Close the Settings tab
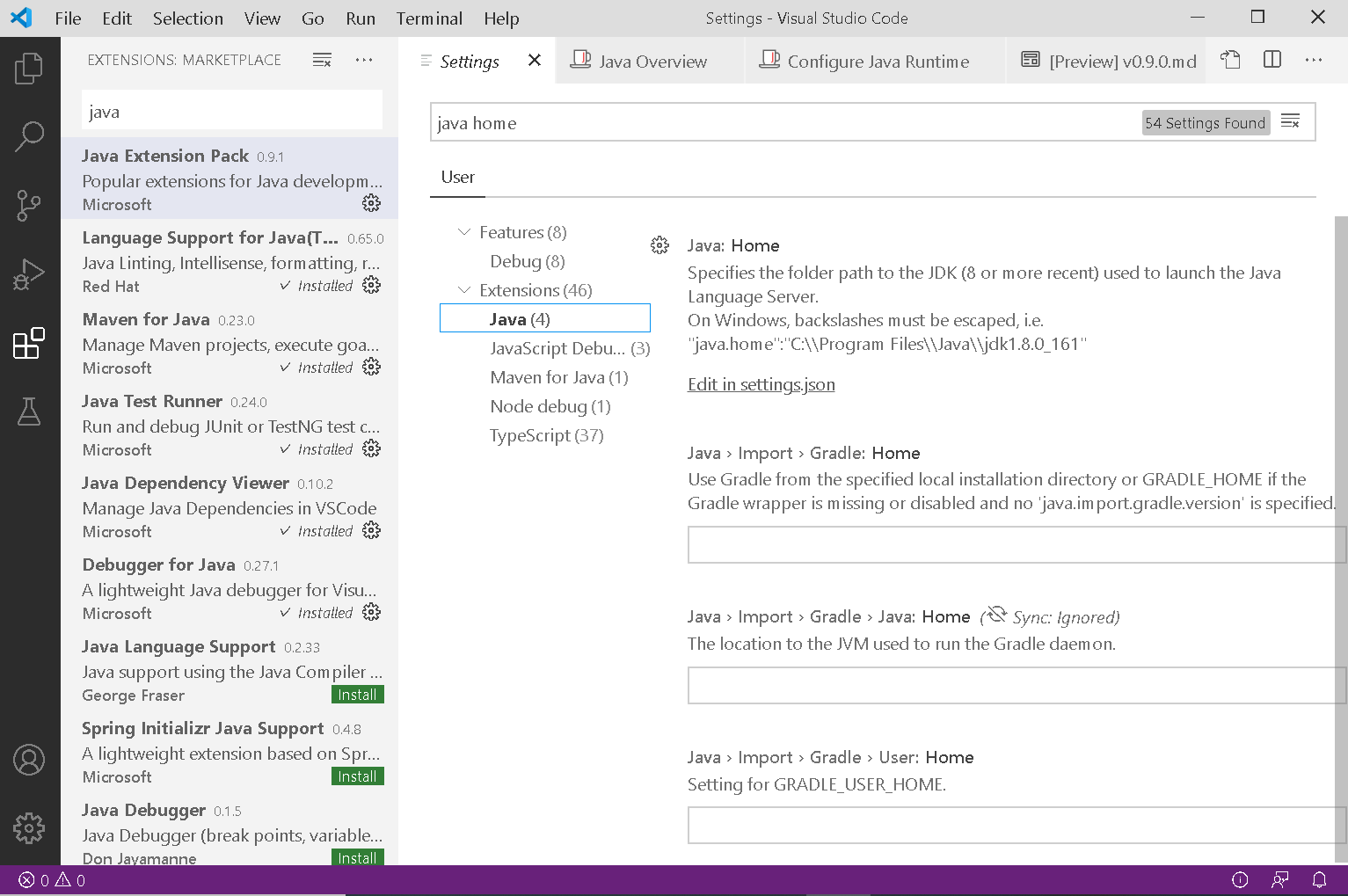The image size is (1348, 896). tap(535, 61)
